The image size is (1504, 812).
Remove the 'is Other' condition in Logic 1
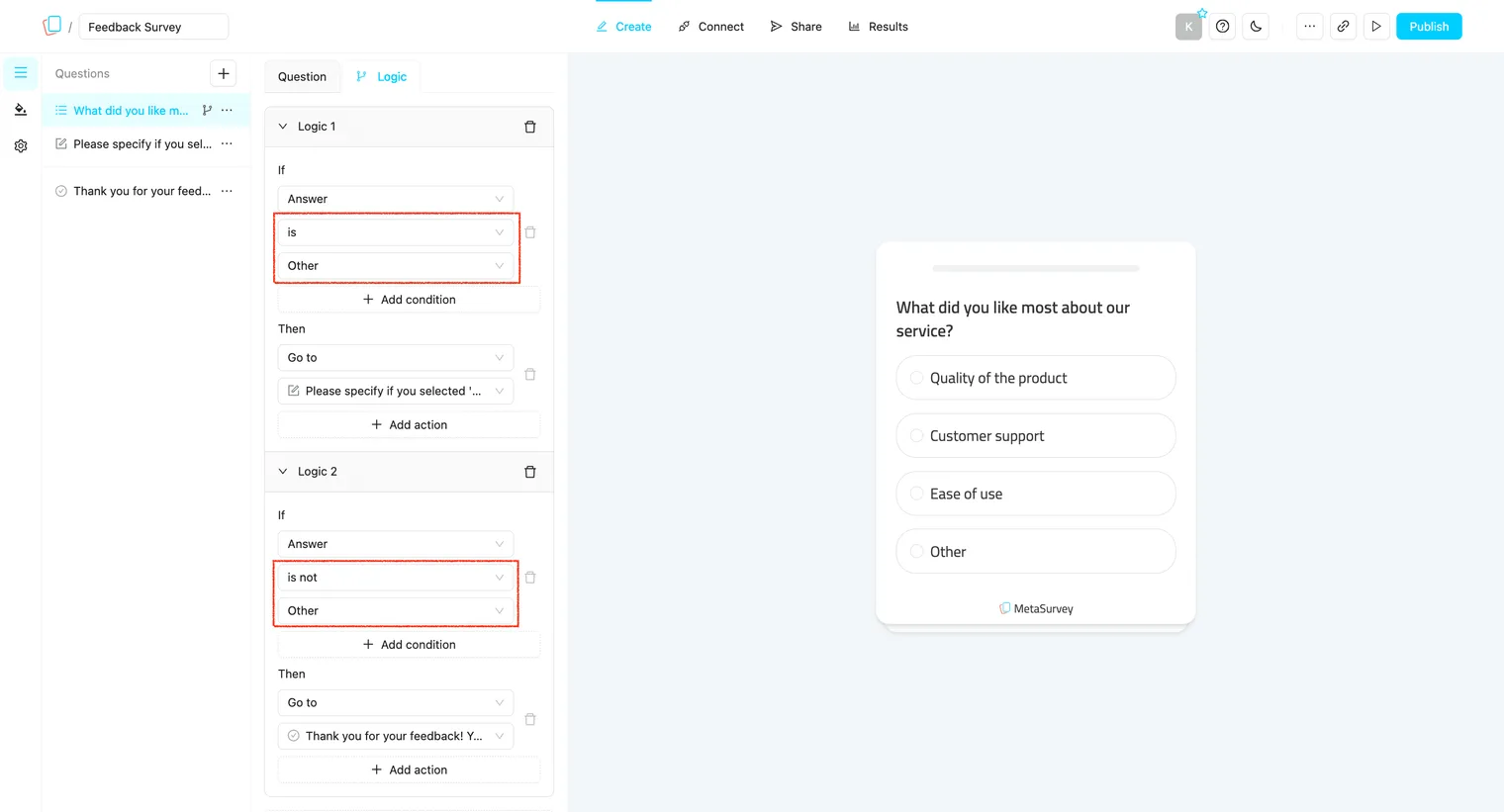tap(530, 232)
